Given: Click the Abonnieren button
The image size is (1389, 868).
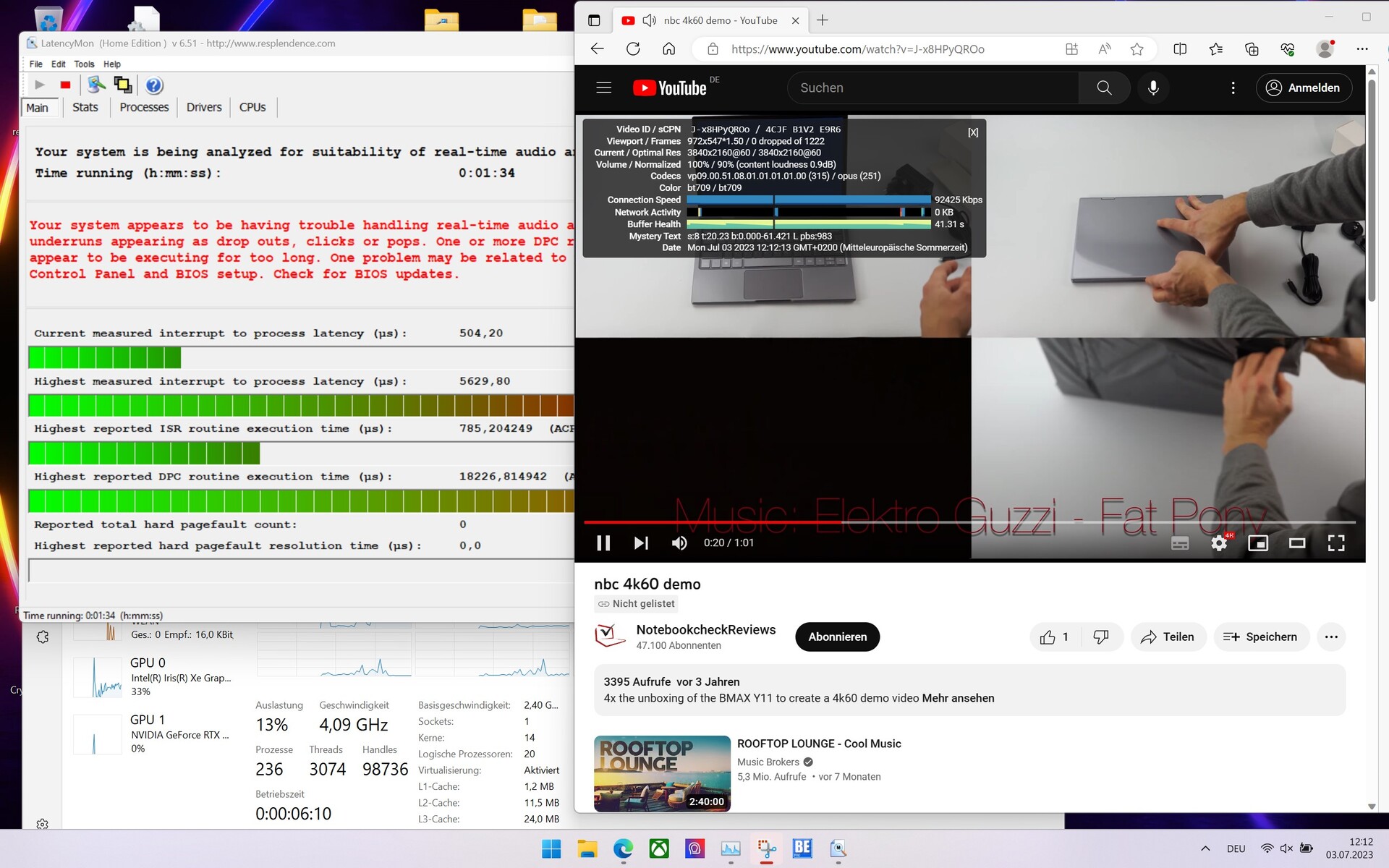Looking at the screenshot, I should [x=837, y=637].
